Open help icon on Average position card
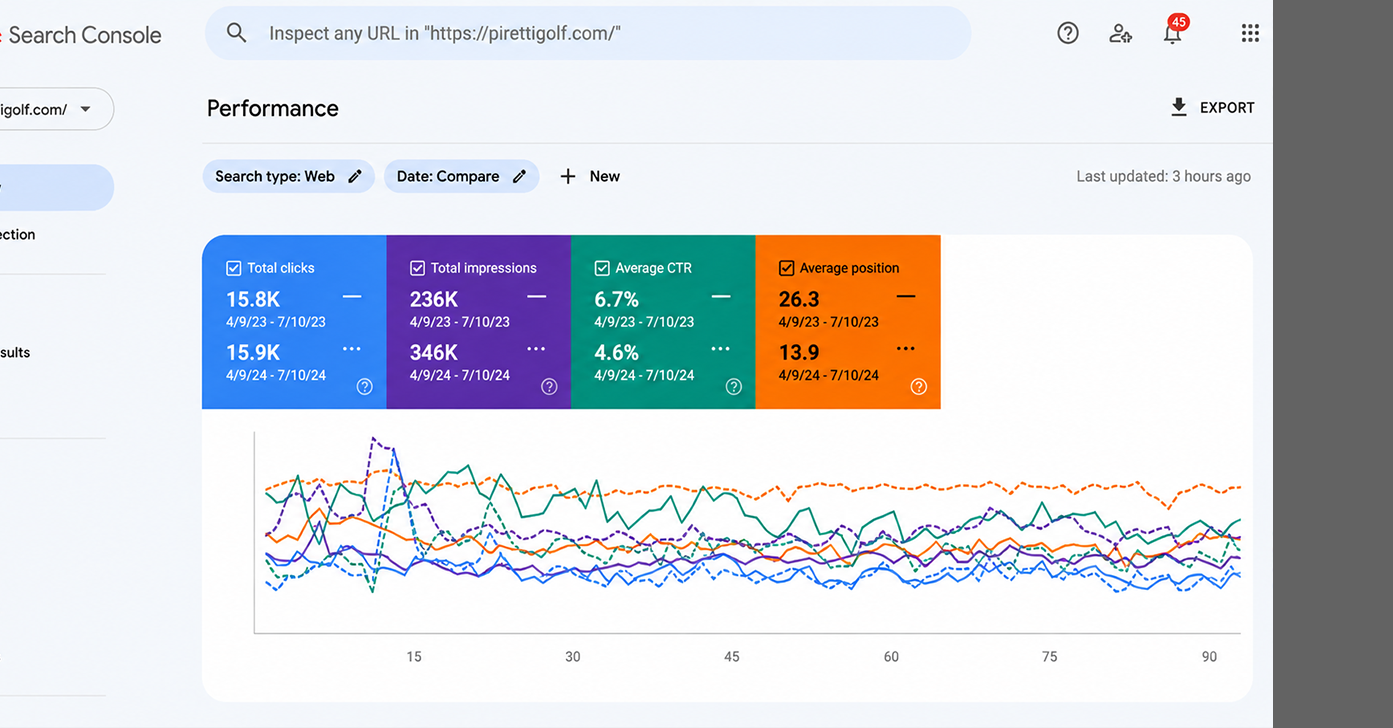Screen dimensions: 1393x728 (x=919, y=387)
